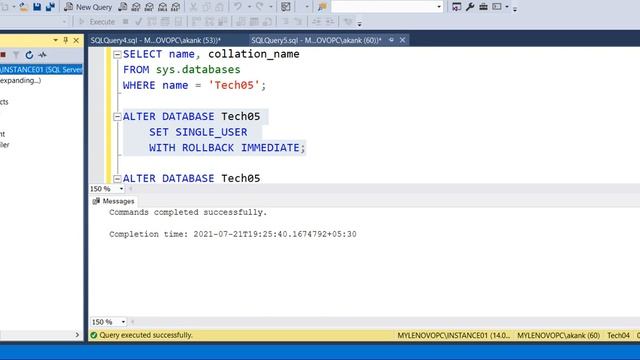Image resolution: width=640 pixels, height=360 pixels.
Task: Open the search combo box in the toolbar
Action: point(387,7)
